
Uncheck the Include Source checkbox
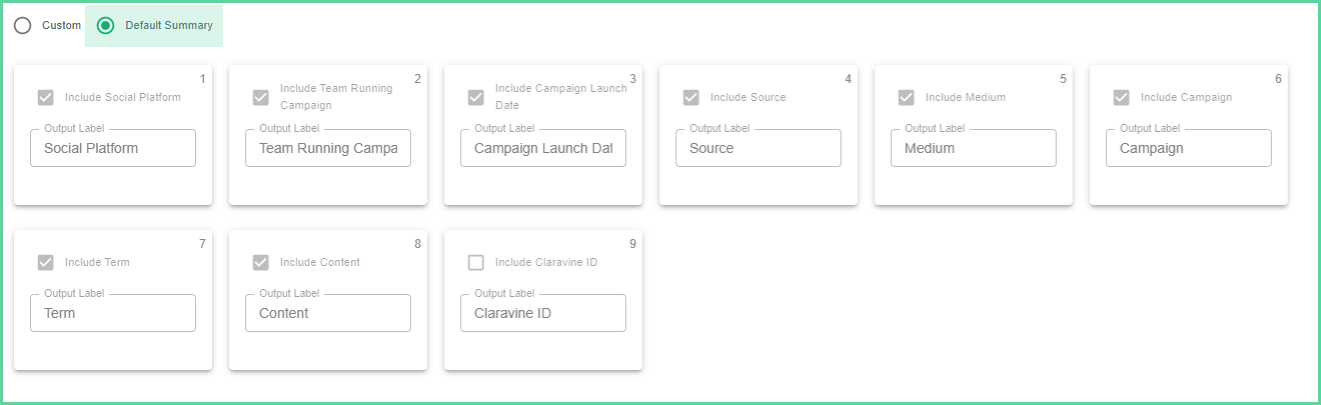pyautogui.click(x=691, y=98)
